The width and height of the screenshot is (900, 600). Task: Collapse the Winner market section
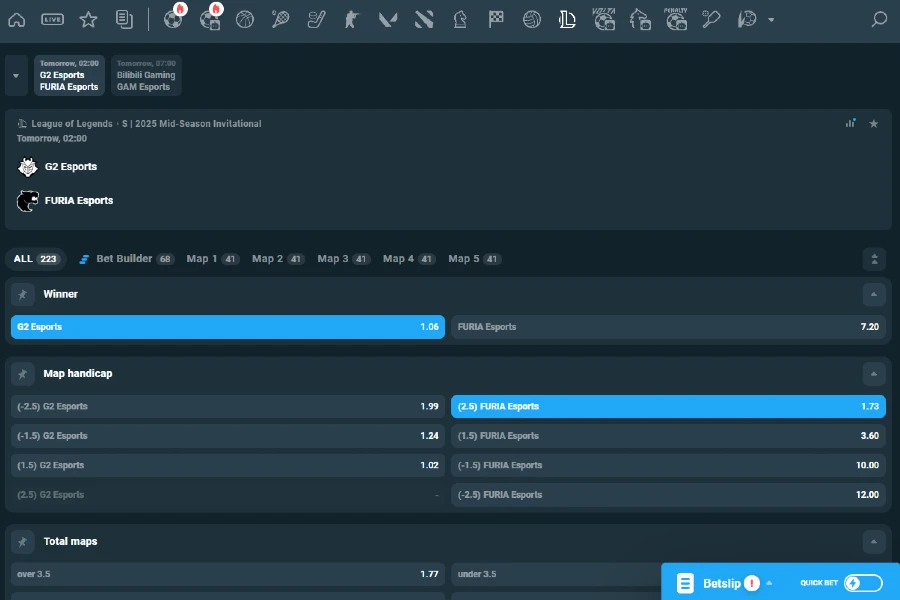tap(874, 294)
